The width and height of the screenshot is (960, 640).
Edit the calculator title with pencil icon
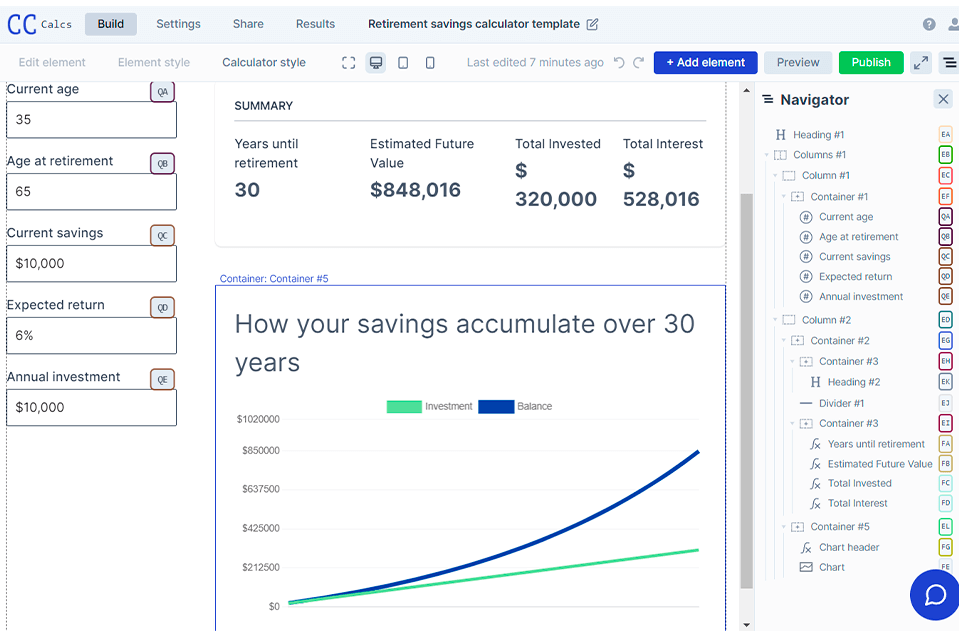592,24
